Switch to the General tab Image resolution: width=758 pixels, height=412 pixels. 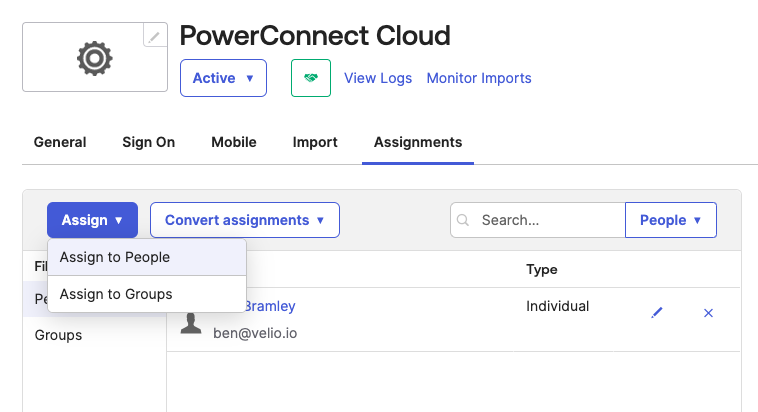coord(60,142)
